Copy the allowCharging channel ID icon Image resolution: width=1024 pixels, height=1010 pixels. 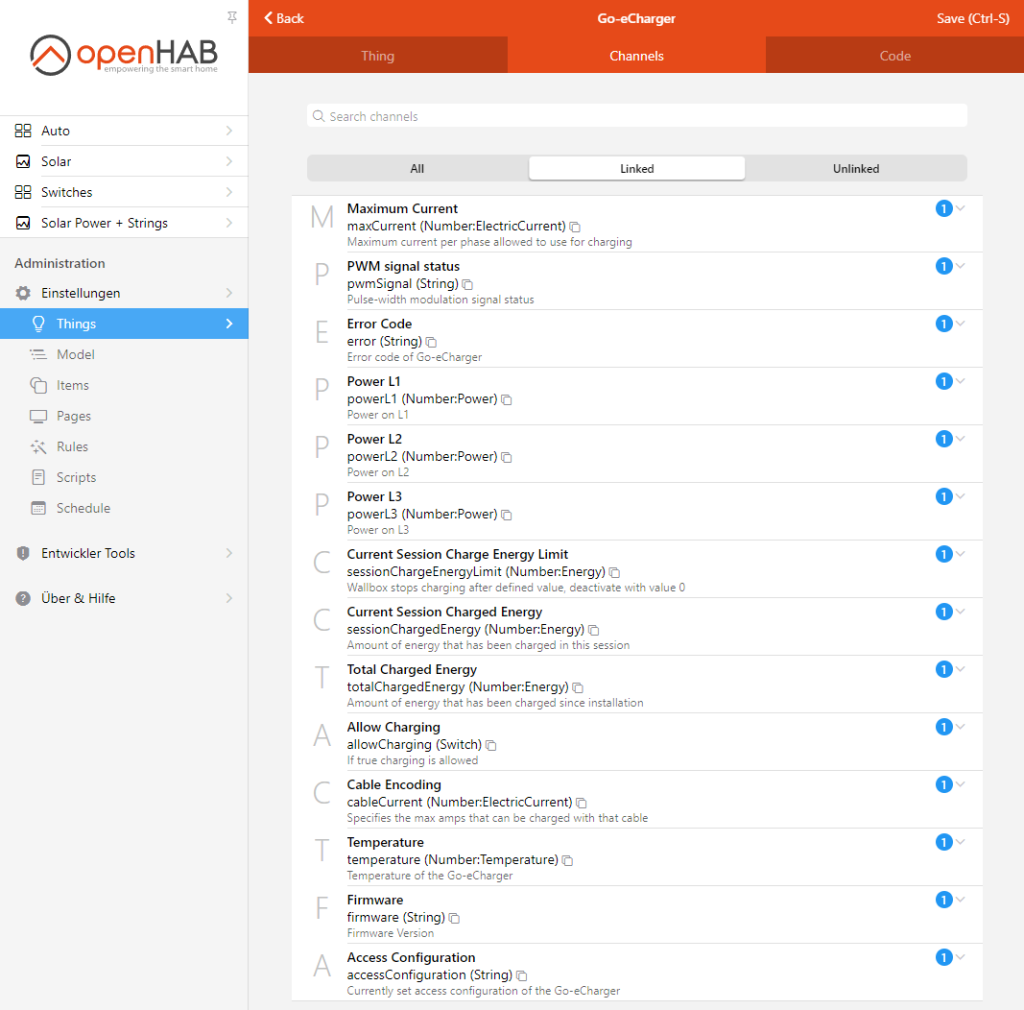491,746
